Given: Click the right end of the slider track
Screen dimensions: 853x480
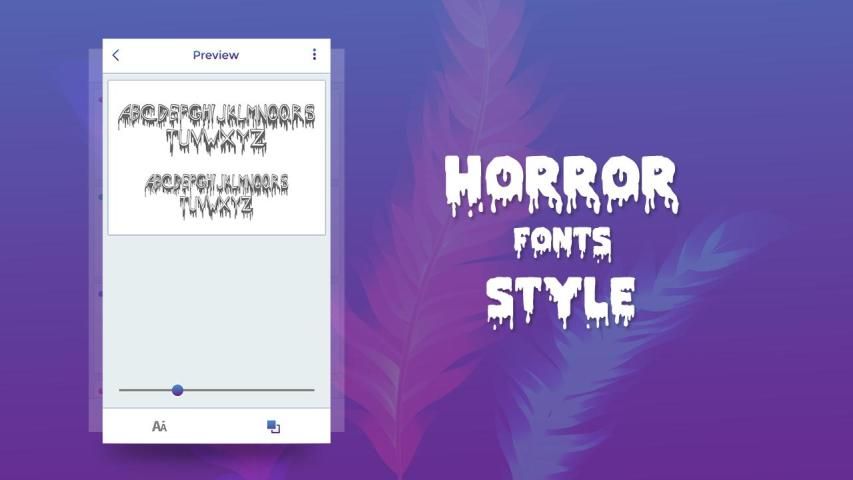Looking at the screenshot, I should tap(311, 390).
